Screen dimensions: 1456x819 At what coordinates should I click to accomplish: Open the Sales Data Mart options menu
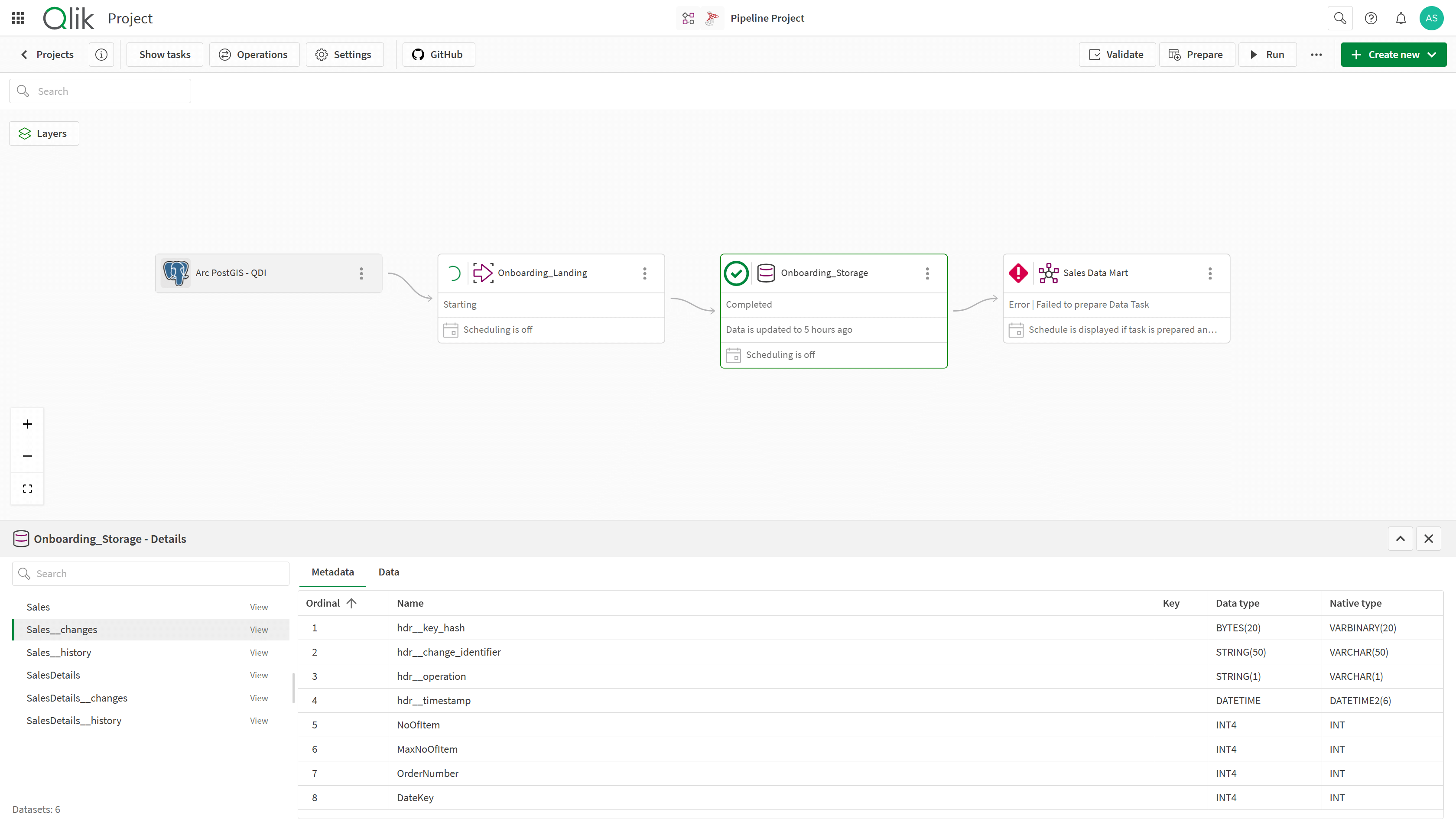point(1209,273)
